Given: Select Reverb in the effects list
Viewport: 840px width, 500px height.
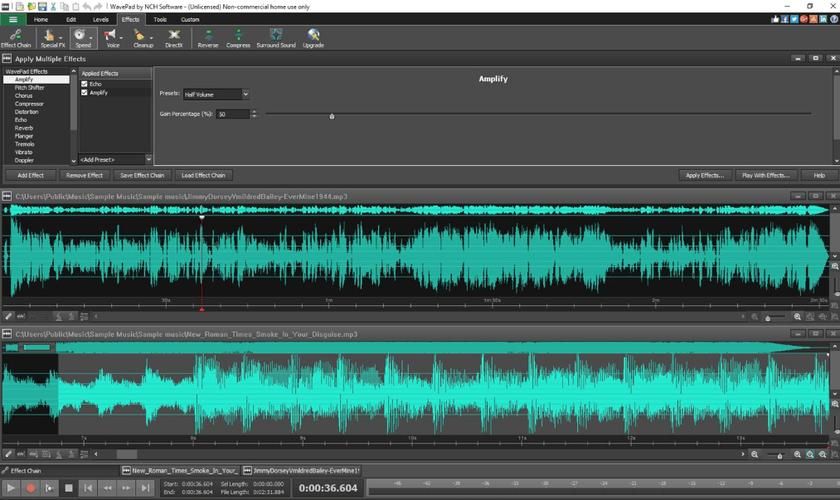Looking at the screenshot, I should pos(24,128).
